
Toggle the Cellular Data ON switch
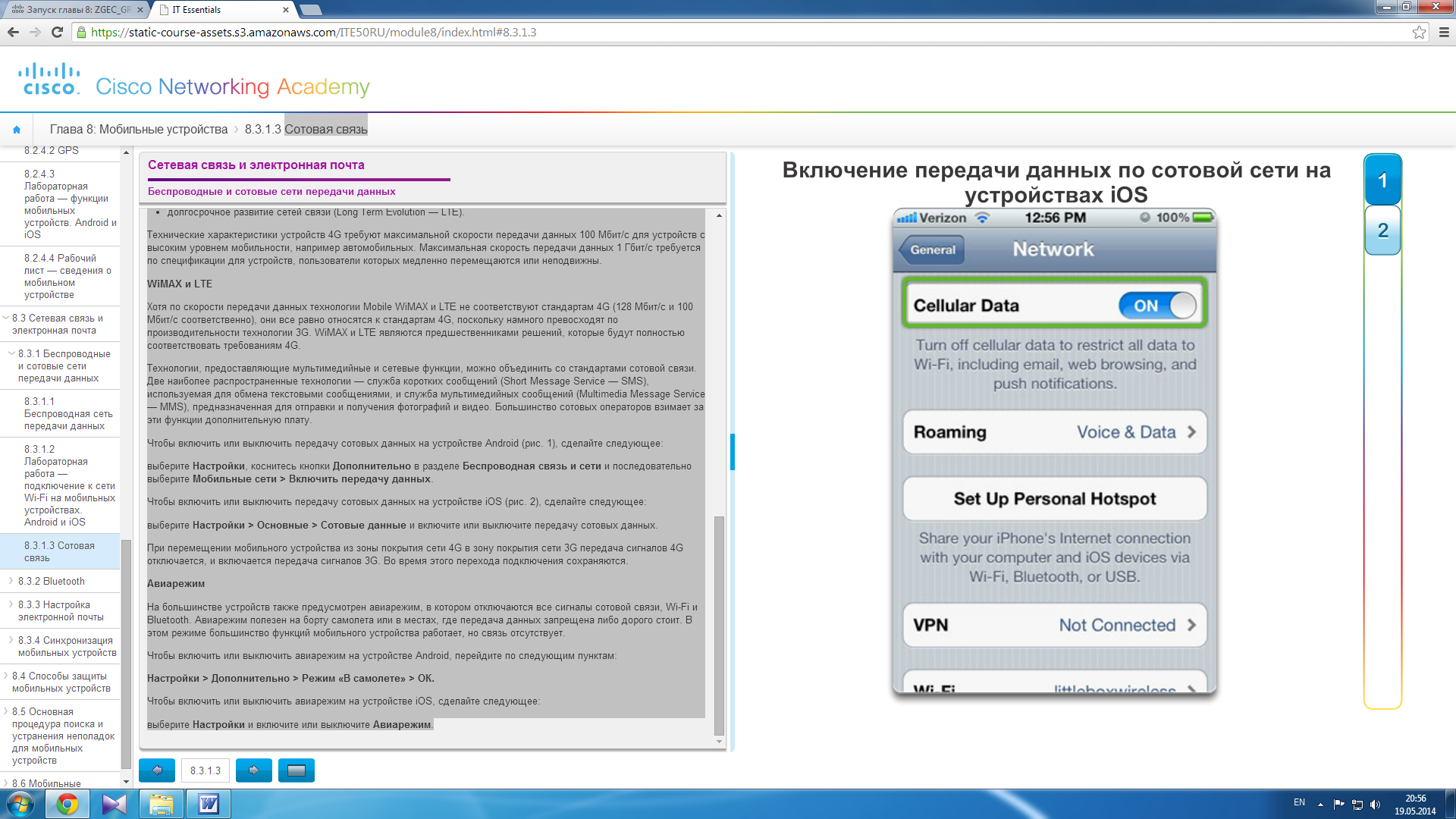pos(1157,306)
